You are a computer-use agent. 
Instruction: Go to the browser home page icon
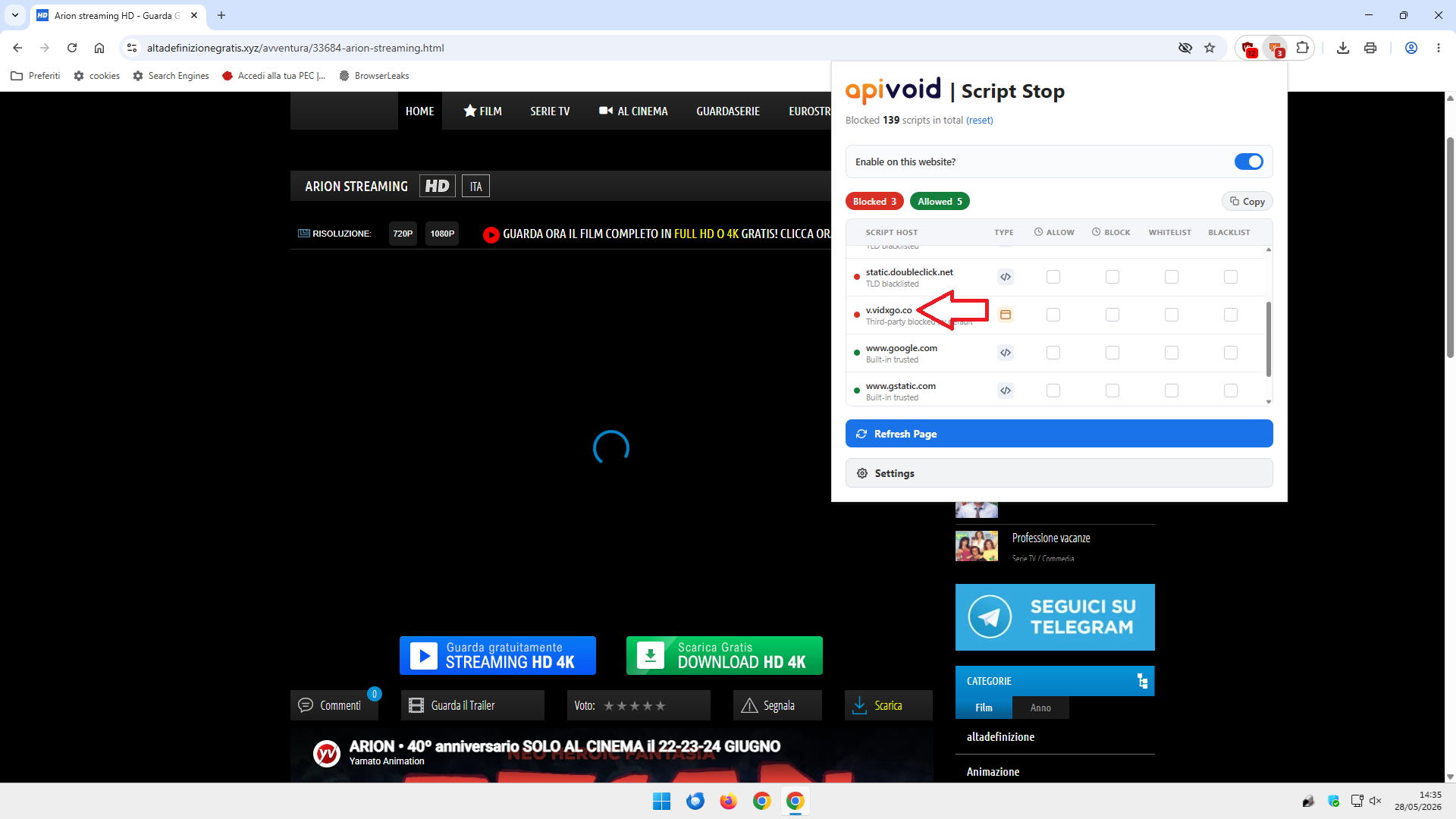click(99, 48)
